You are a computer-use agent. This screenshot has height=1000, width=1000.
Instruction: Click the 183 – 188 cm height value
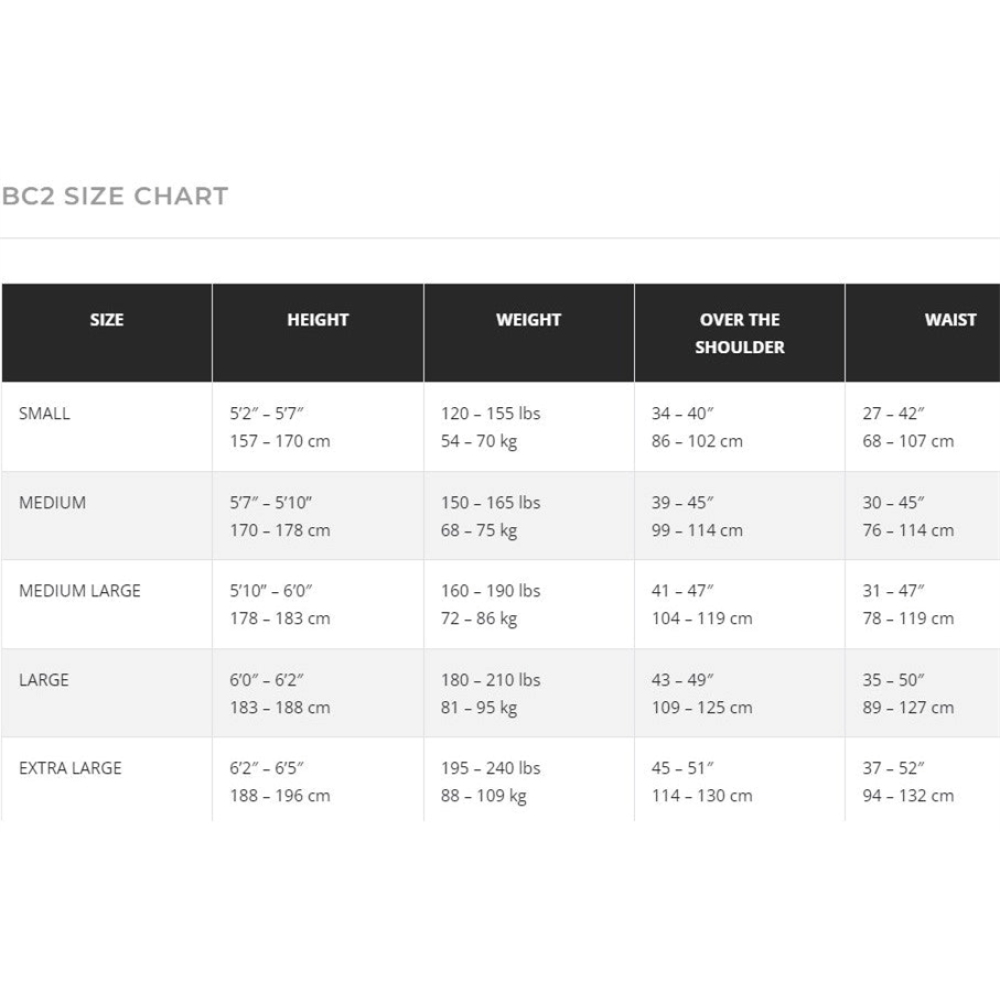[280, 707]
